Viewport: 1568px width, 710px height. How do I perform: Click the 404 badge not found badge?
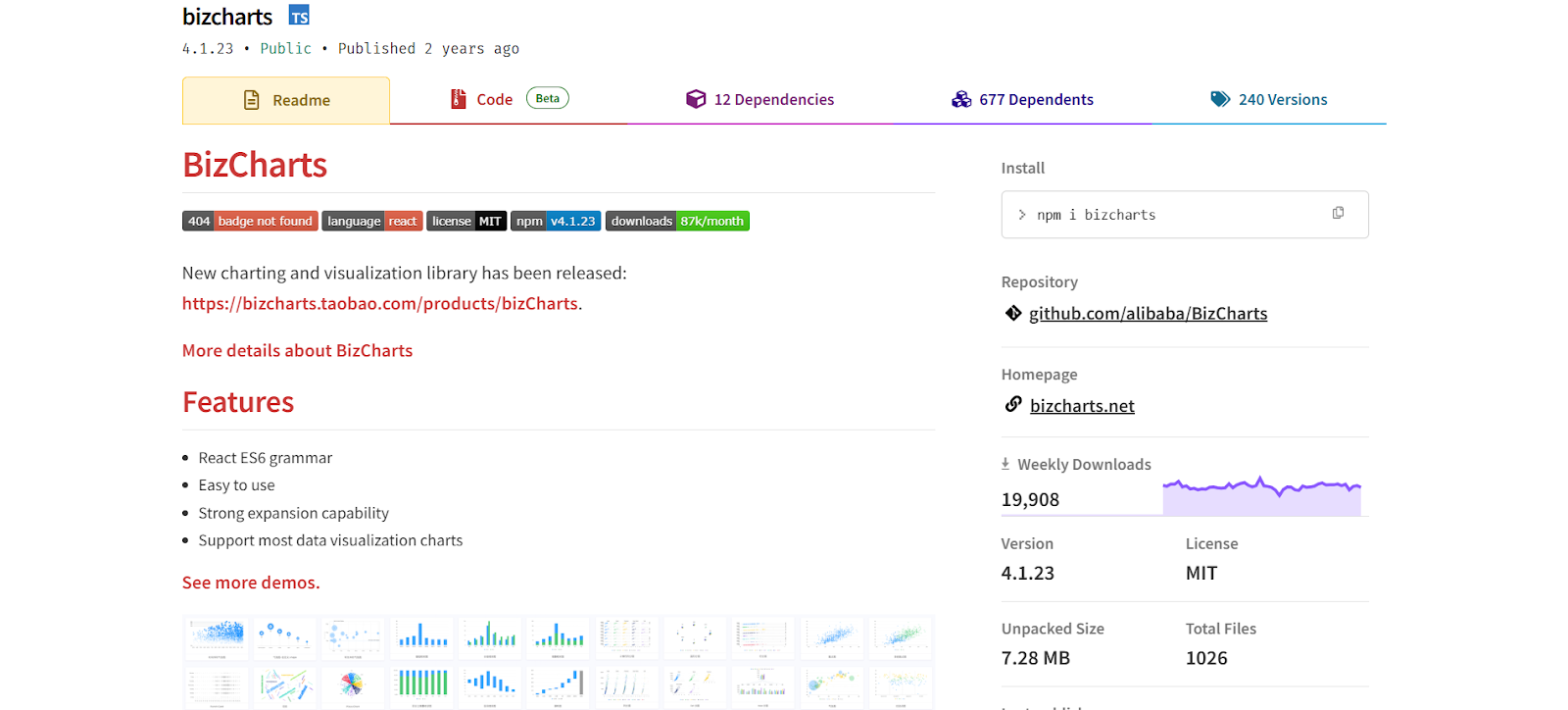(x=249, y=222)
